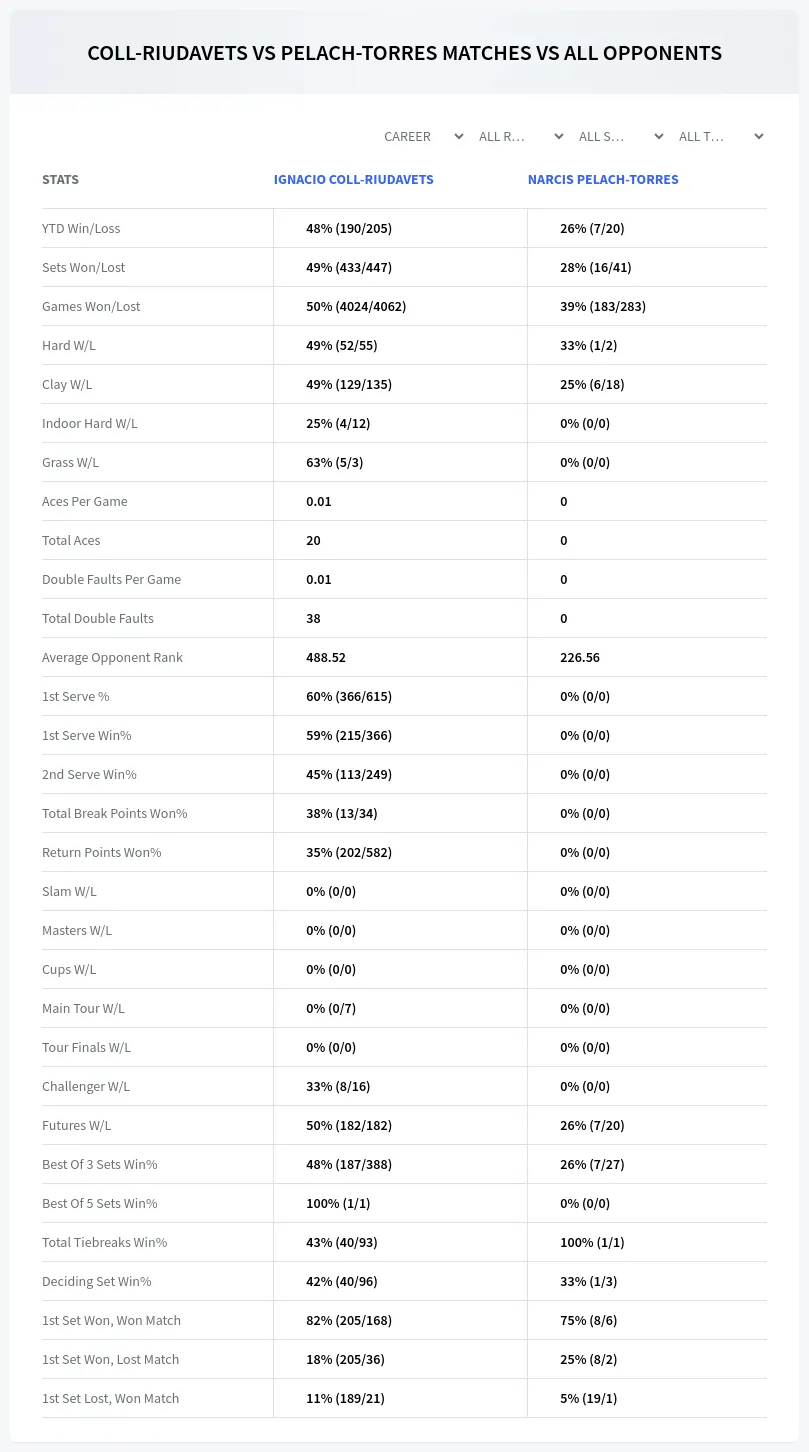Viewport: 809px width, 1452px height.
Task: Select the STATS column header
Action: [x=60, y=179]
